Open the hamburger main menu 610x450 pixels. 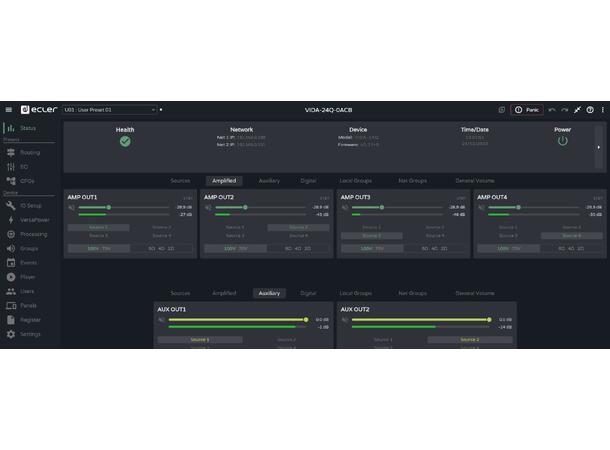9,110
